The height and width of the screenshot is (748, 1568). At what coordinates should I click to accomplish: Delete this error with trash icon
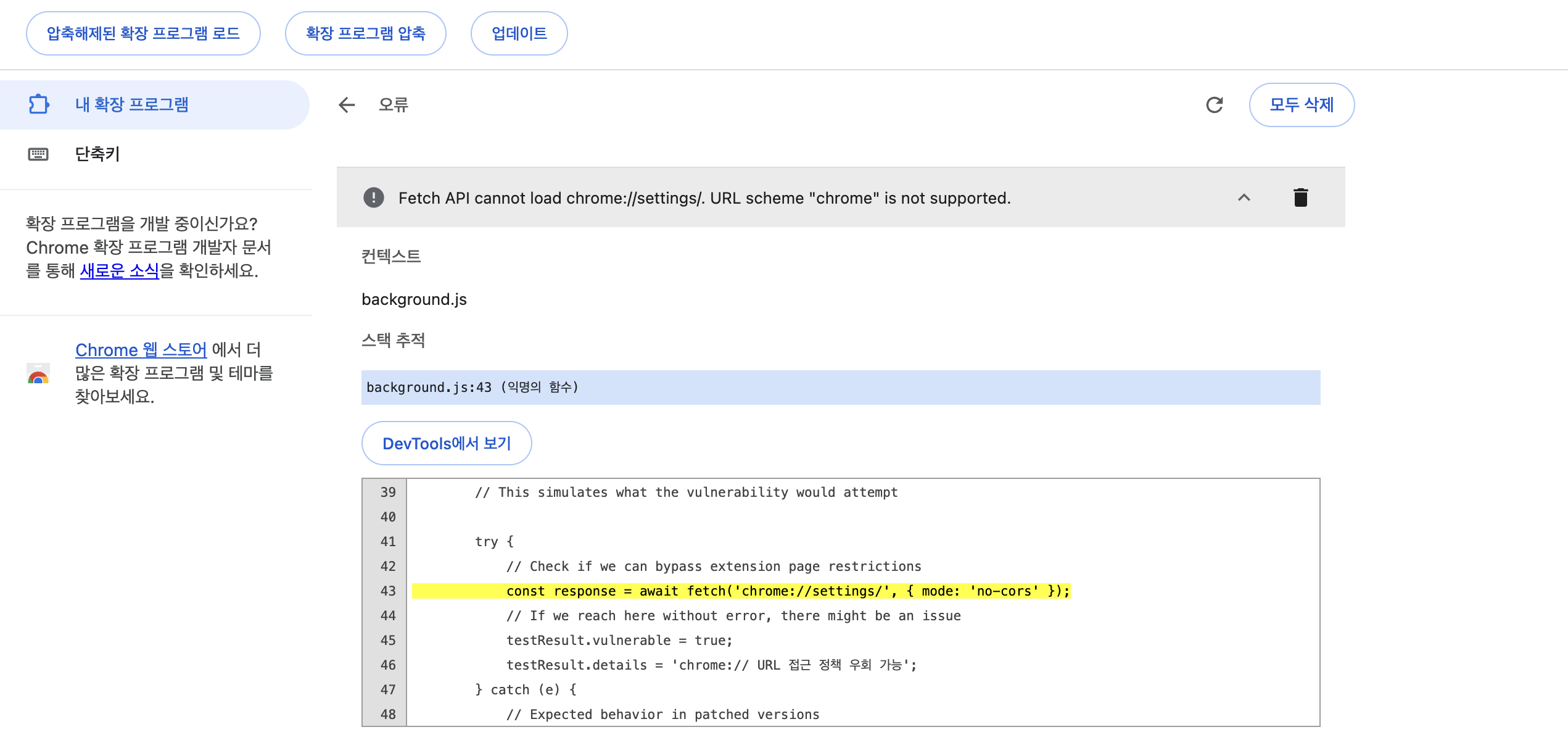click(x=1300, y=197)
